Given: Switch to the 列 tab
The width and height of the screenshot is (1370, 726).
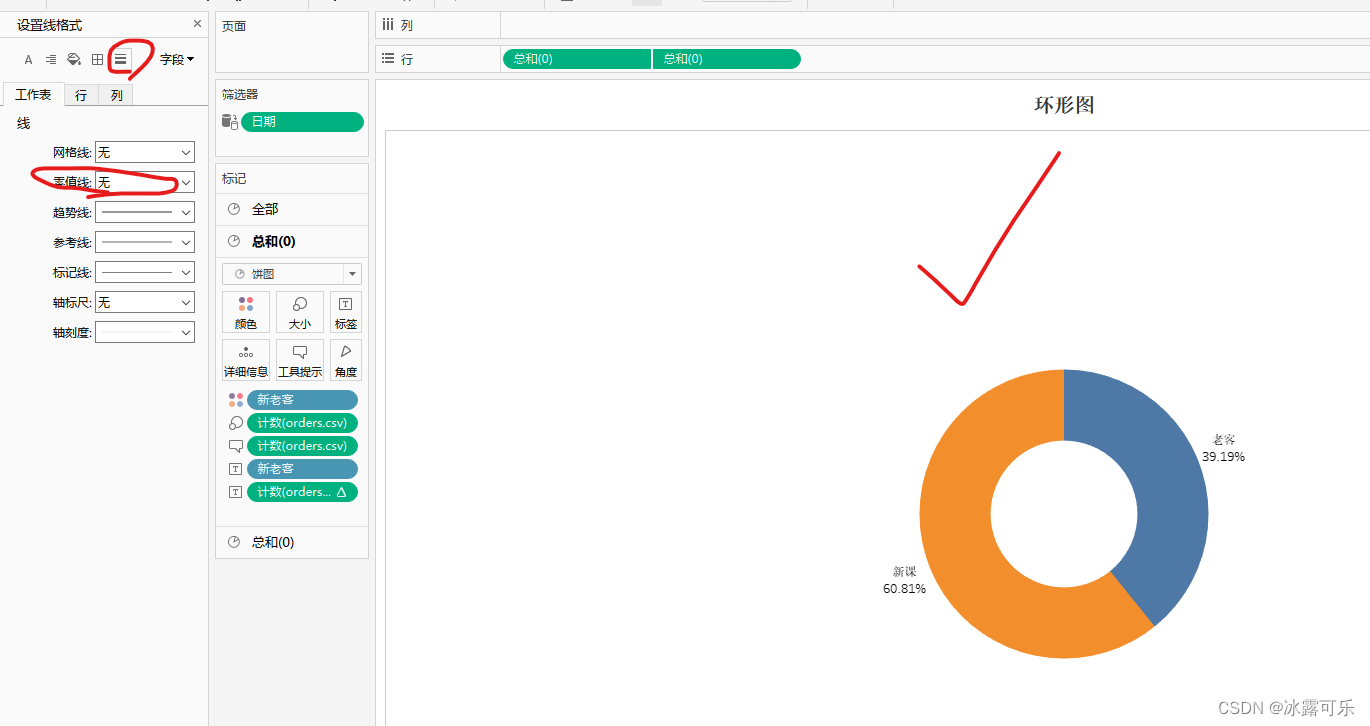Looking at the screenshot, I should [x=116, y=95].
